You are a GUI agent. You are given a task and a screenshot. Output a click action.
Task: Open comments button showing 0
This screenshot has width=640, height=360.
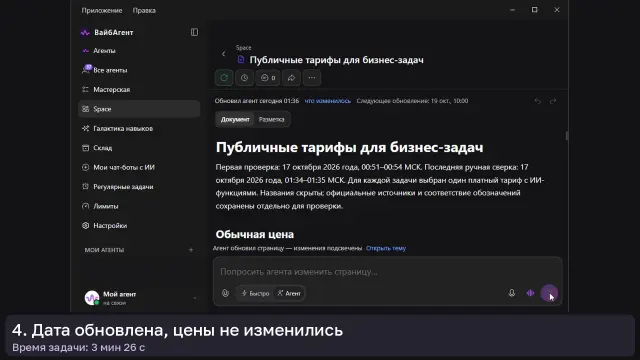268,78
